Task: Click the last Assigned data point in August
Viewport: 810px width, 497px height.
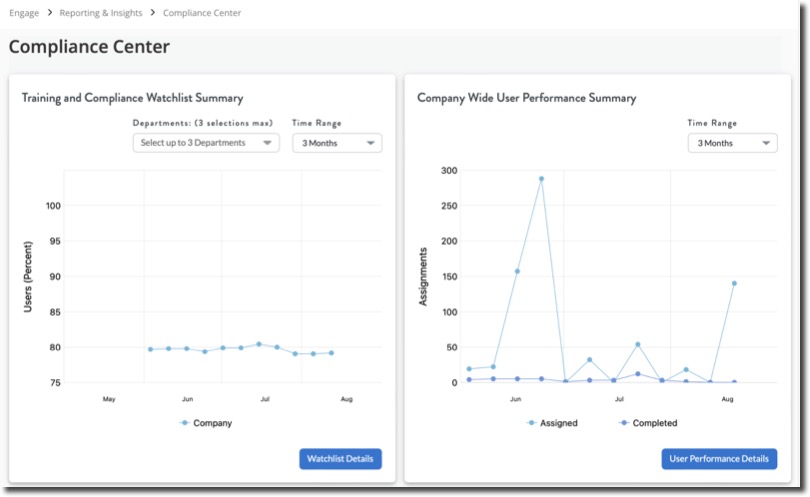Action: [x=734, y=283]
